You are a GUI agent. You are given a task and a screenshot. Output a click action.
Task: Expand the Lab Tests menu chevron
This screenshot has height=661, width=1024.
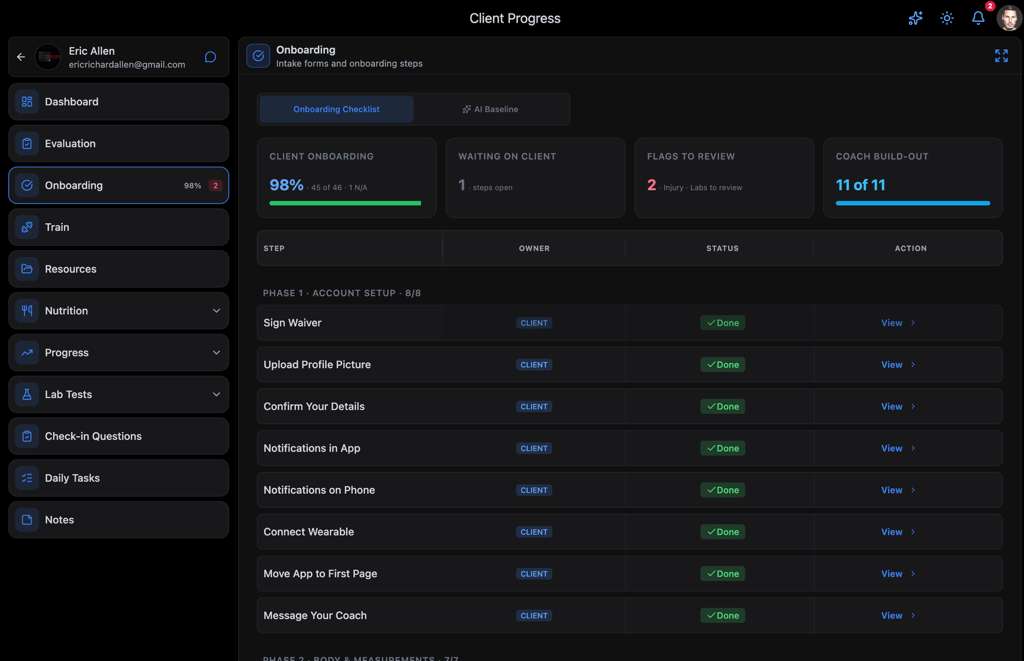pos(216,395)
